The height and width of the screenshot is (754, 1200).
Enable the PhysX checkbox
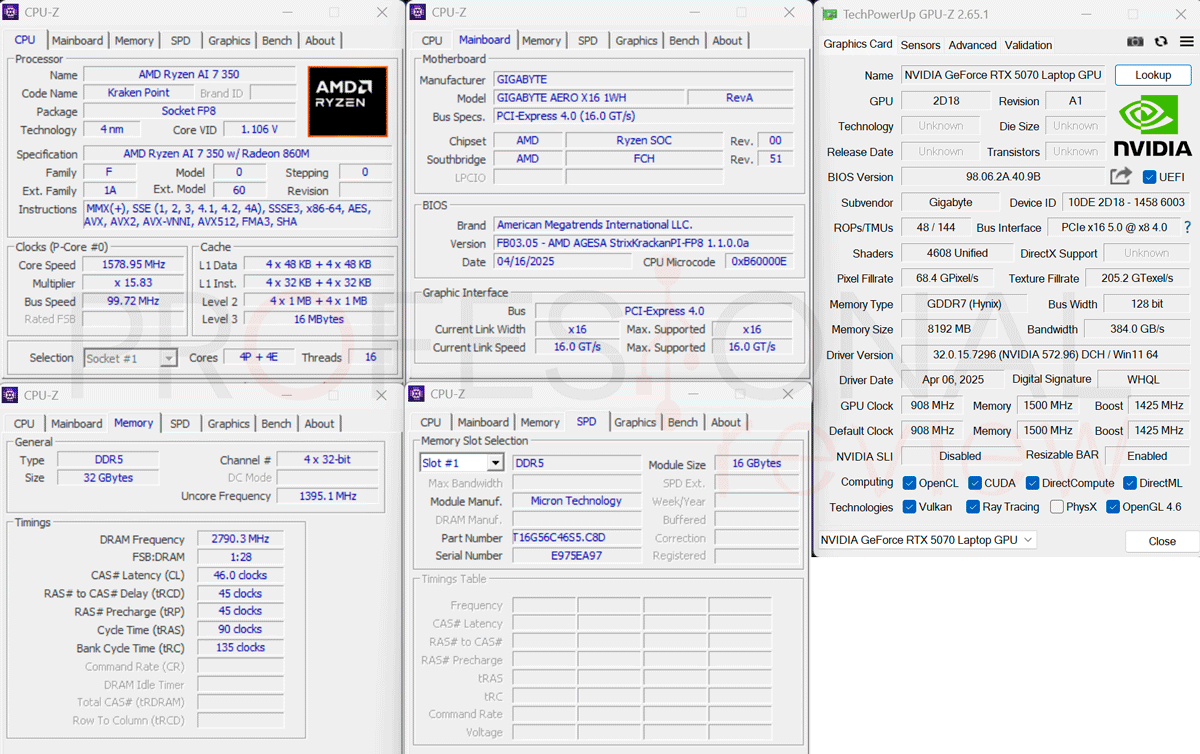(1057, 507)
